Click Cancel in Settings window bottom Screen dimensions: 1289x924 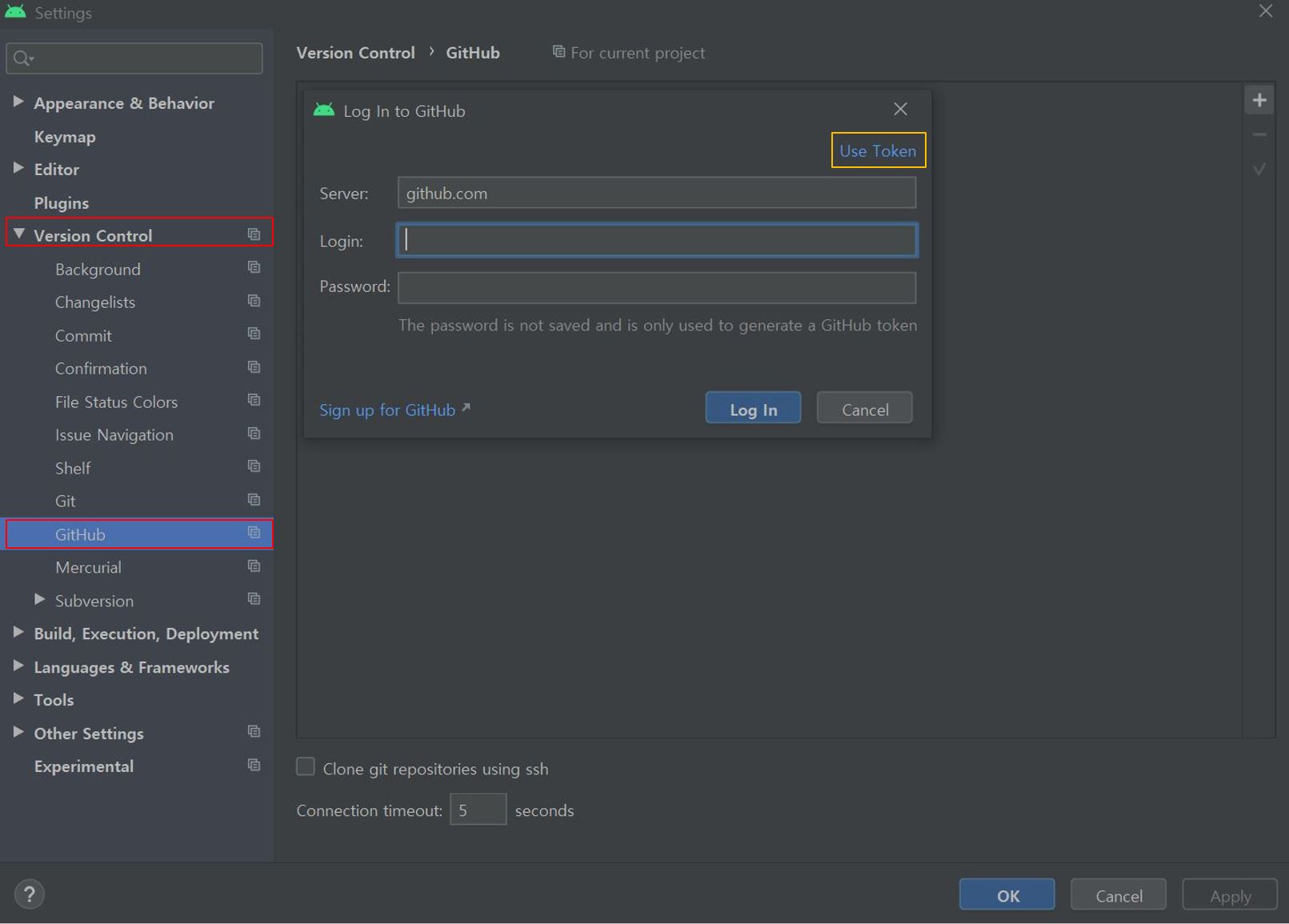[1119, 894]
